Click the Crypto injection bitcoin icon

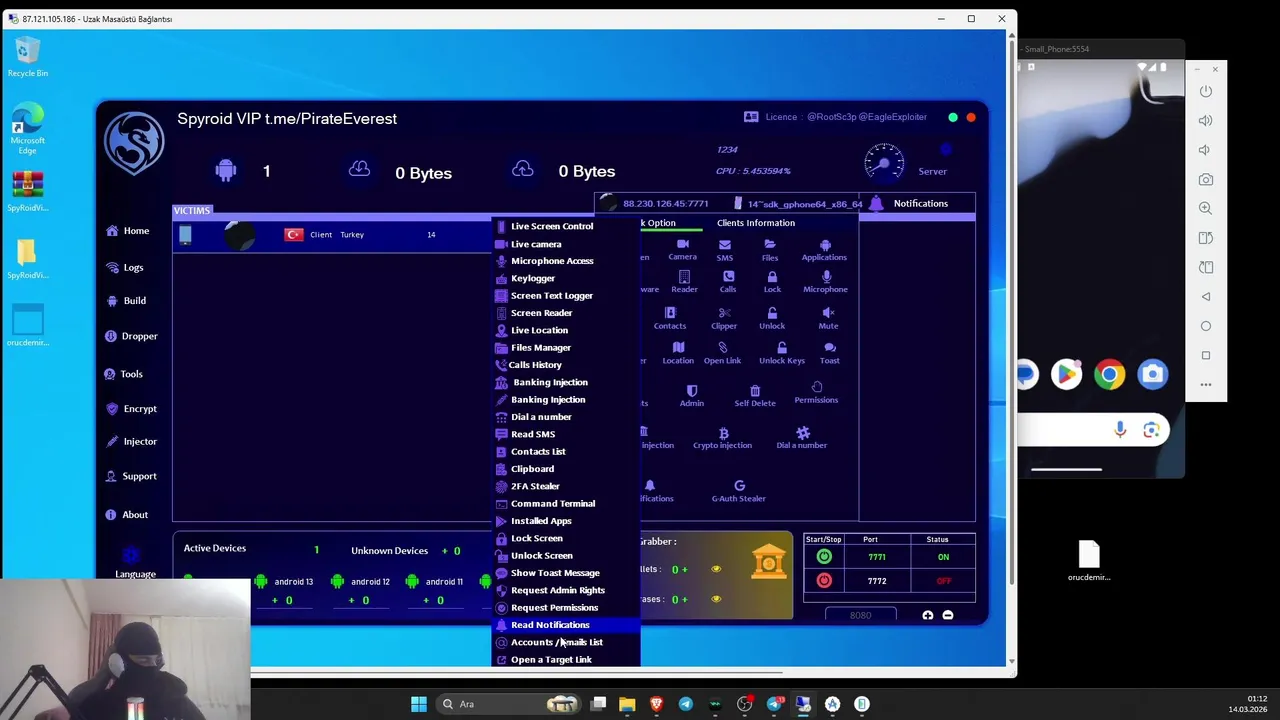tap(722, 438)
